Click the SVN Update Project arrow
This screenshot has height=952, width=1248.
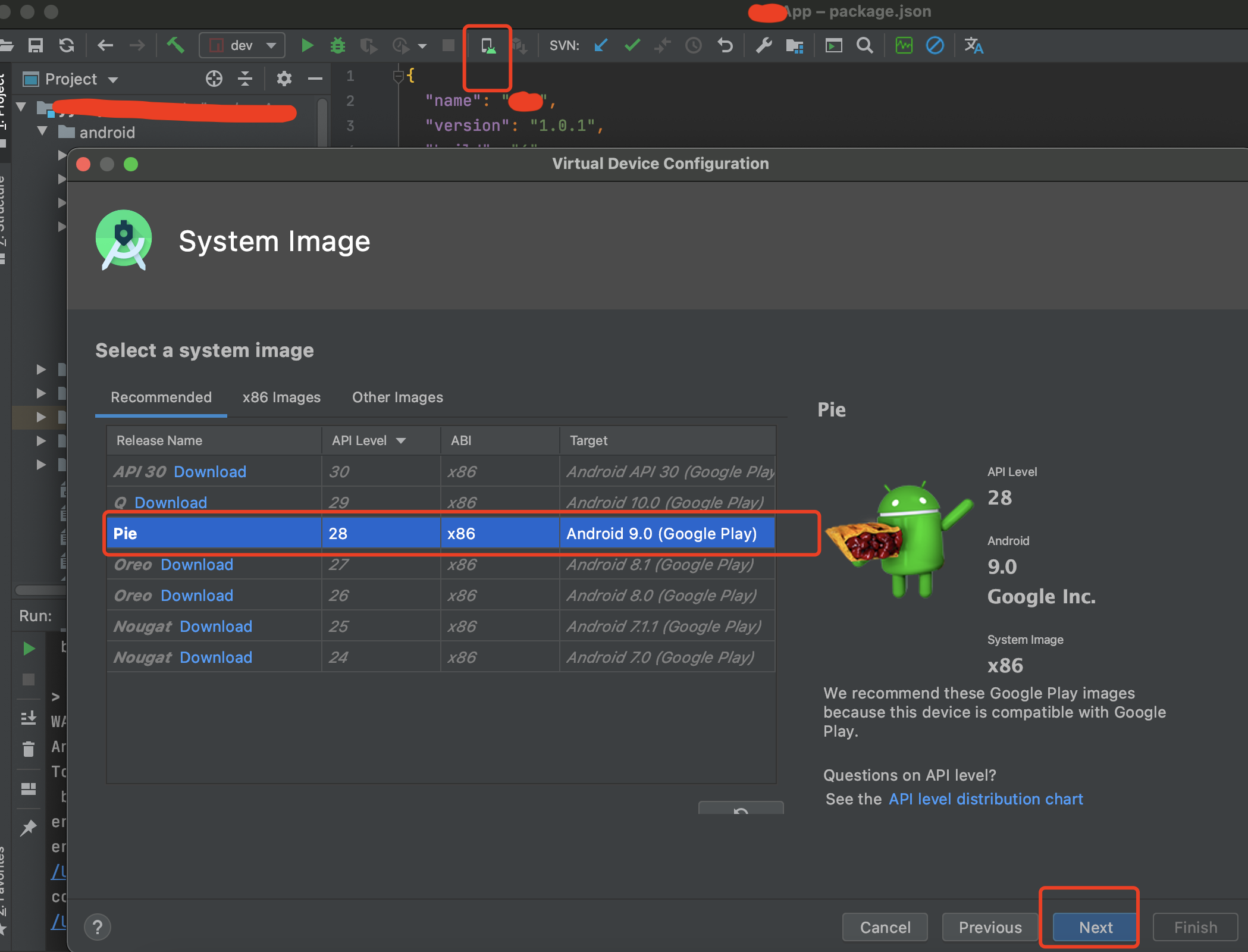601,46
